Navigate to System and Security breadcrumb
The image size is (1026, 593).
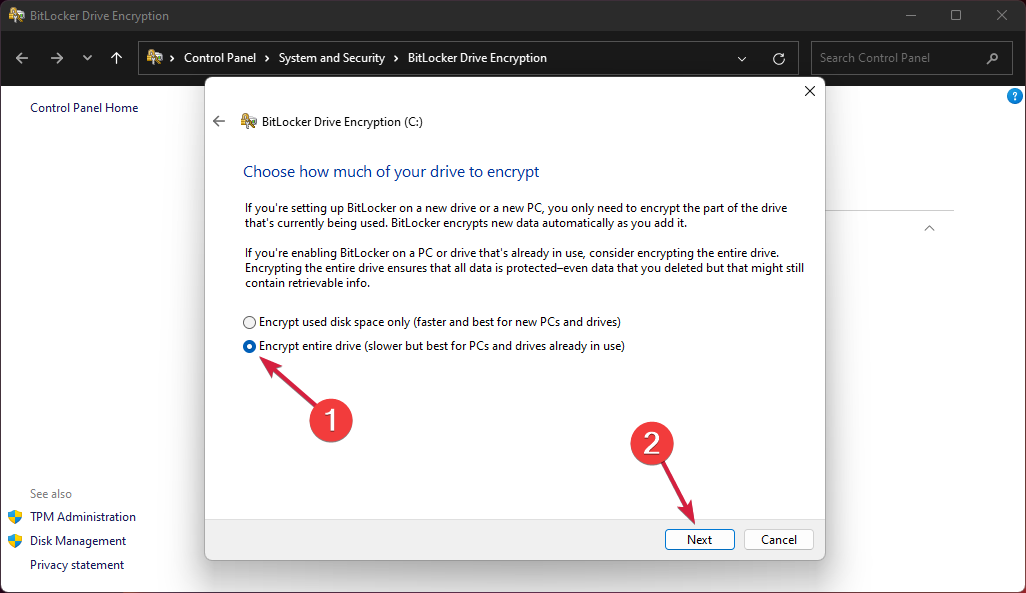[332, 58]
